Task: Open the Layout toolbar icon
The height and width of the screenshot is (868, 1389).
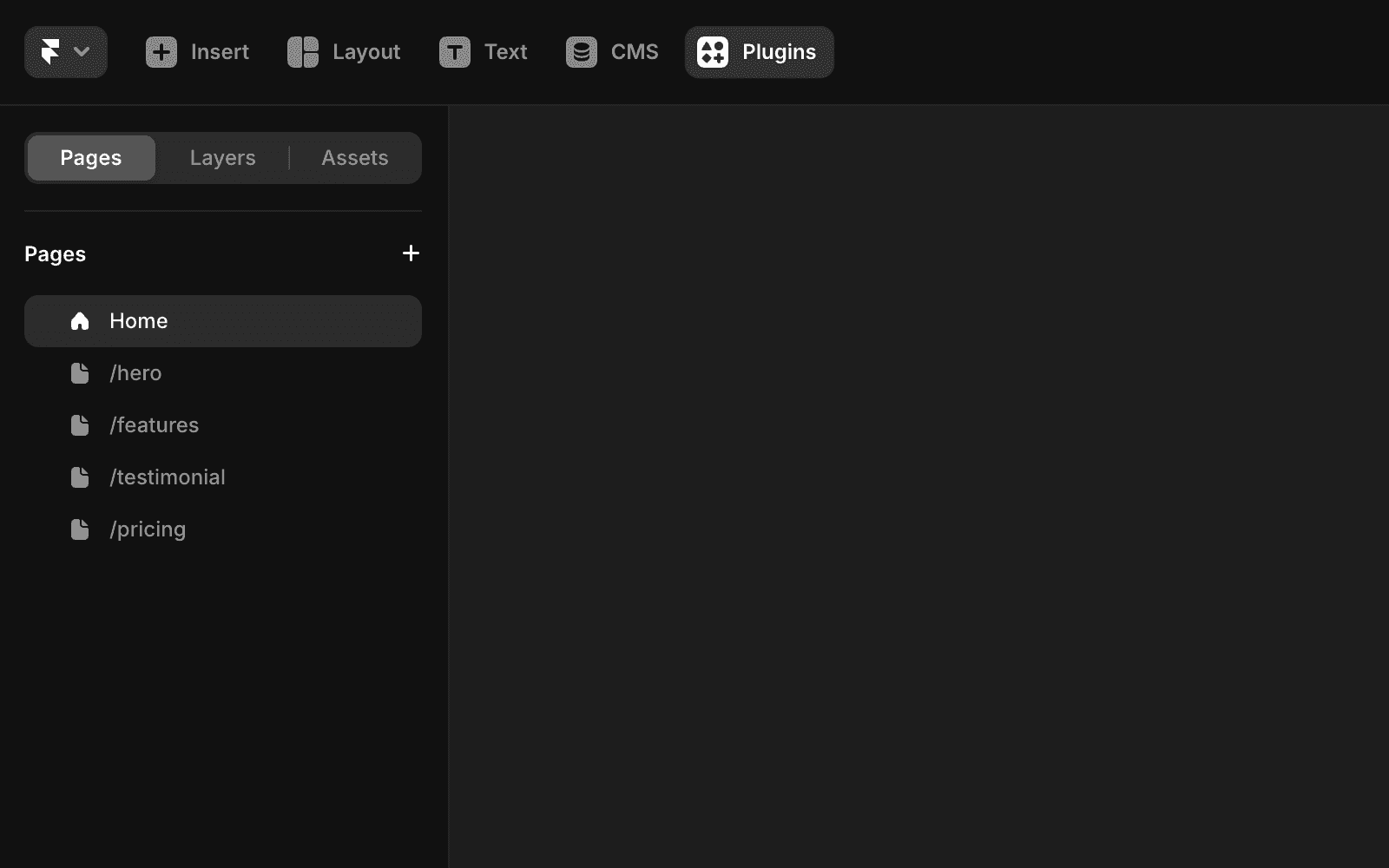Action: 303,52
